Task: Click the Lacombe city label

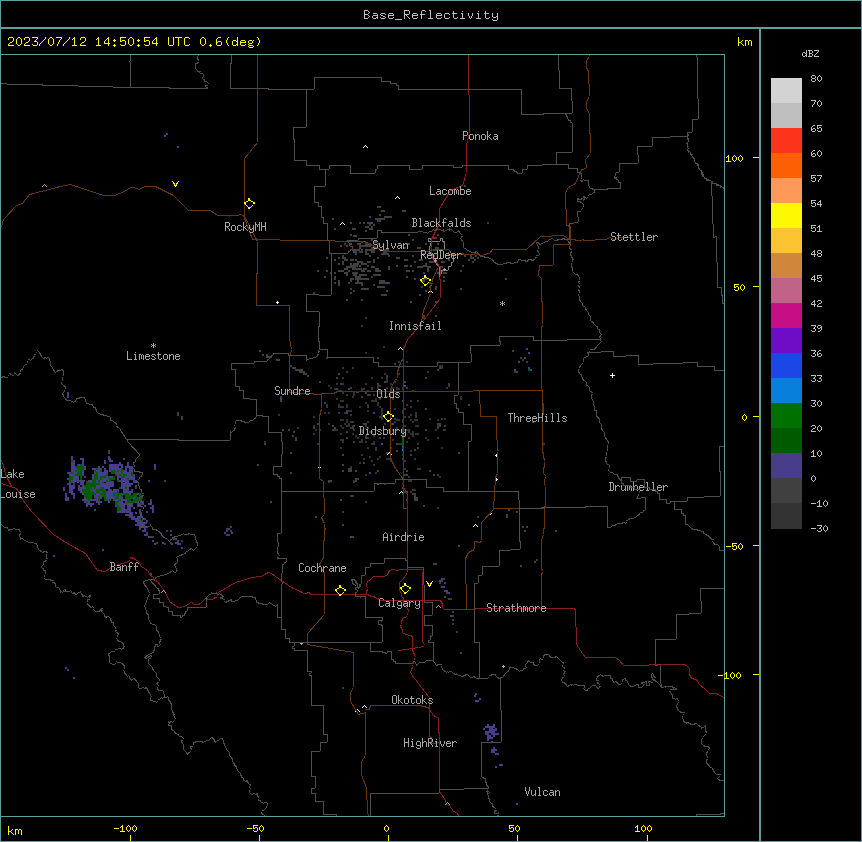Action: [450, 191]
